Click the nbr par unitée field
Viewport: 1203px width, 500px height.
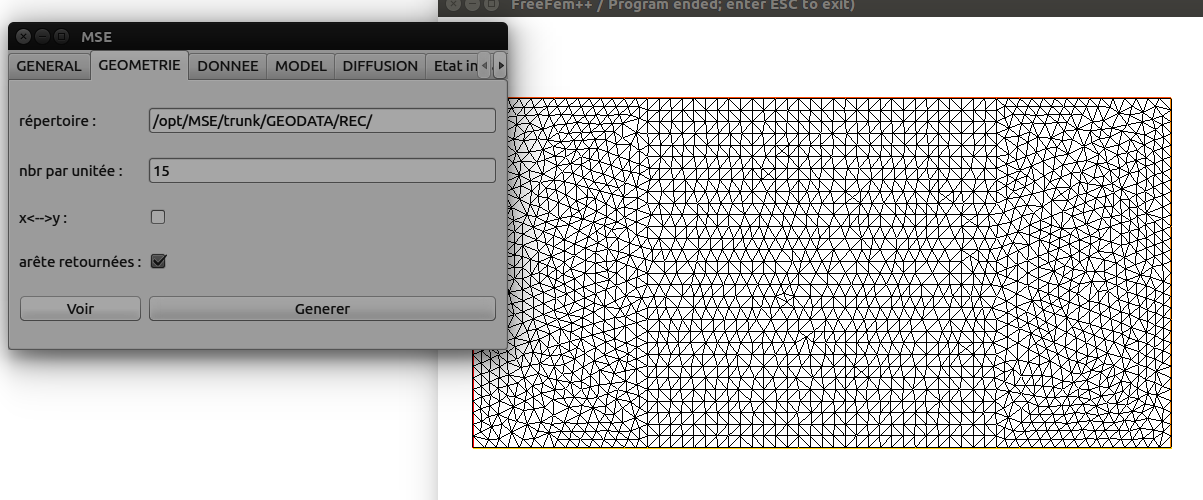[322, 171]
